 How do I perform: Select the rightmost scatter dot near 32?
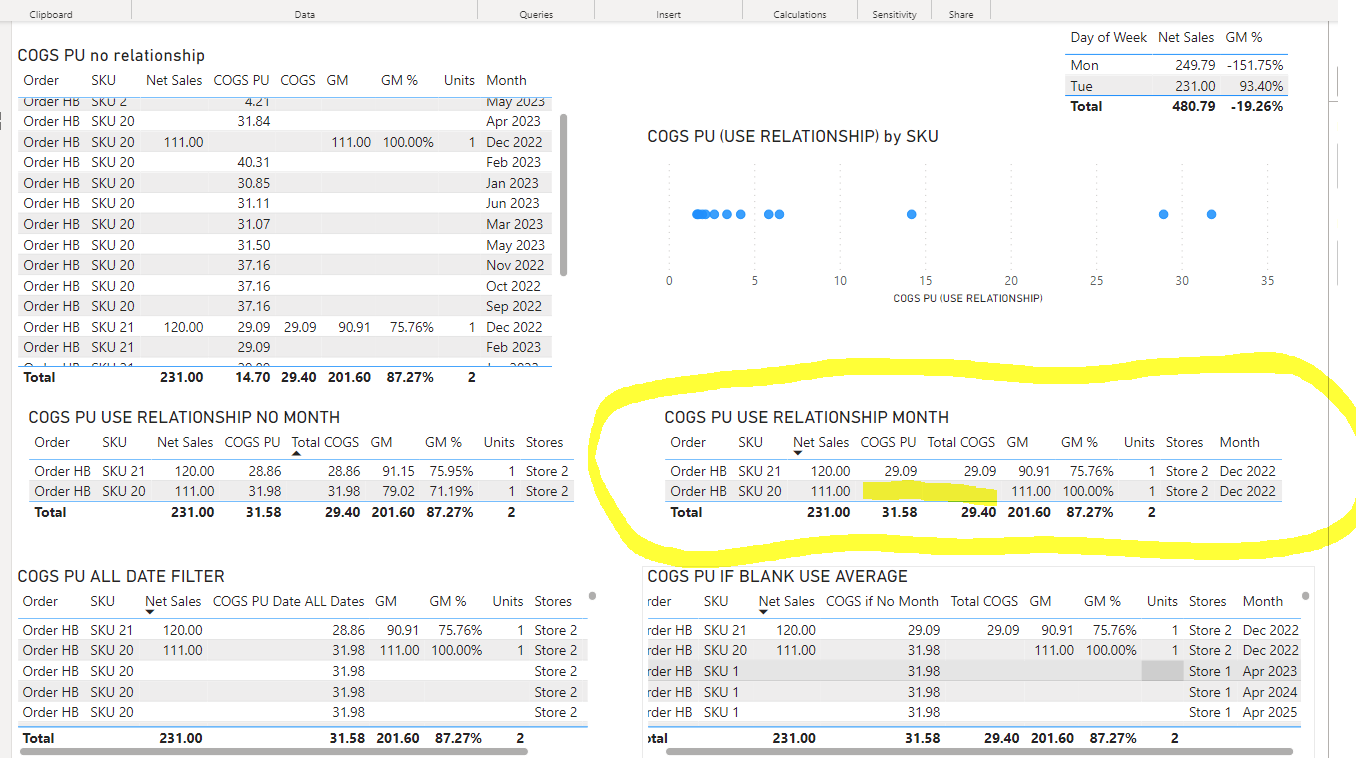1211,214
